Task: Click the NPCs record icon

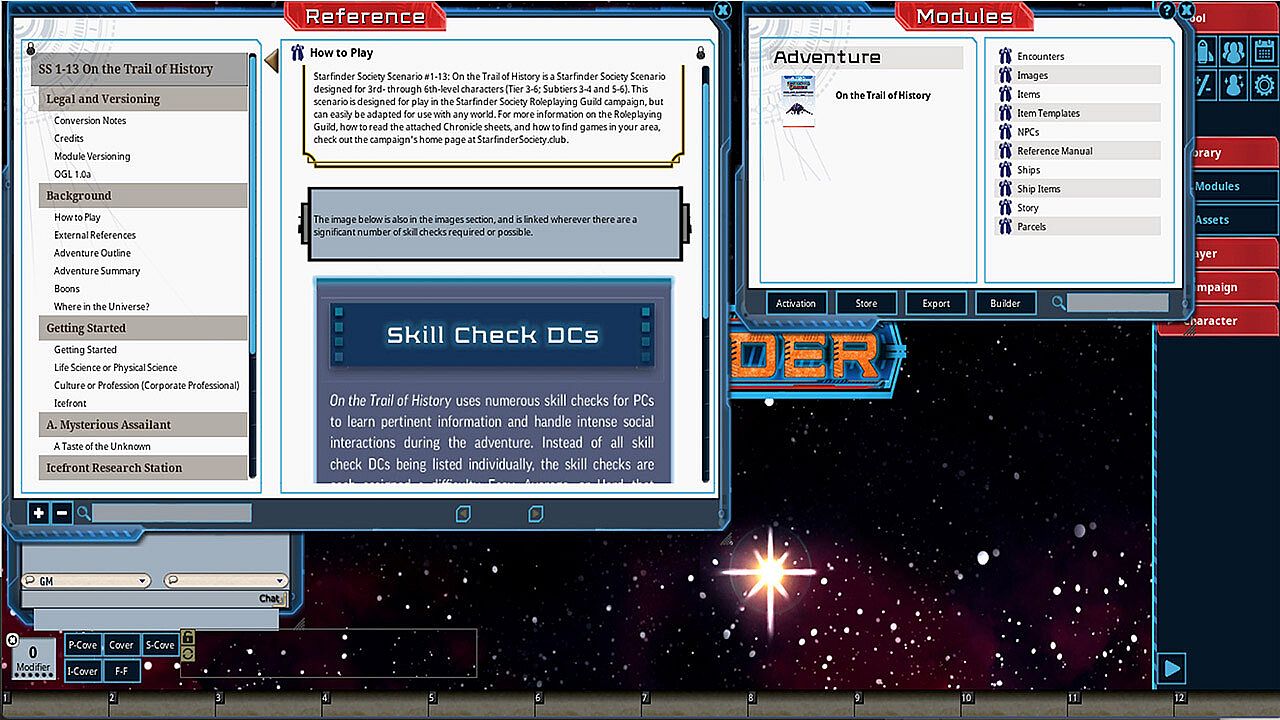Action: (1005, 132)
